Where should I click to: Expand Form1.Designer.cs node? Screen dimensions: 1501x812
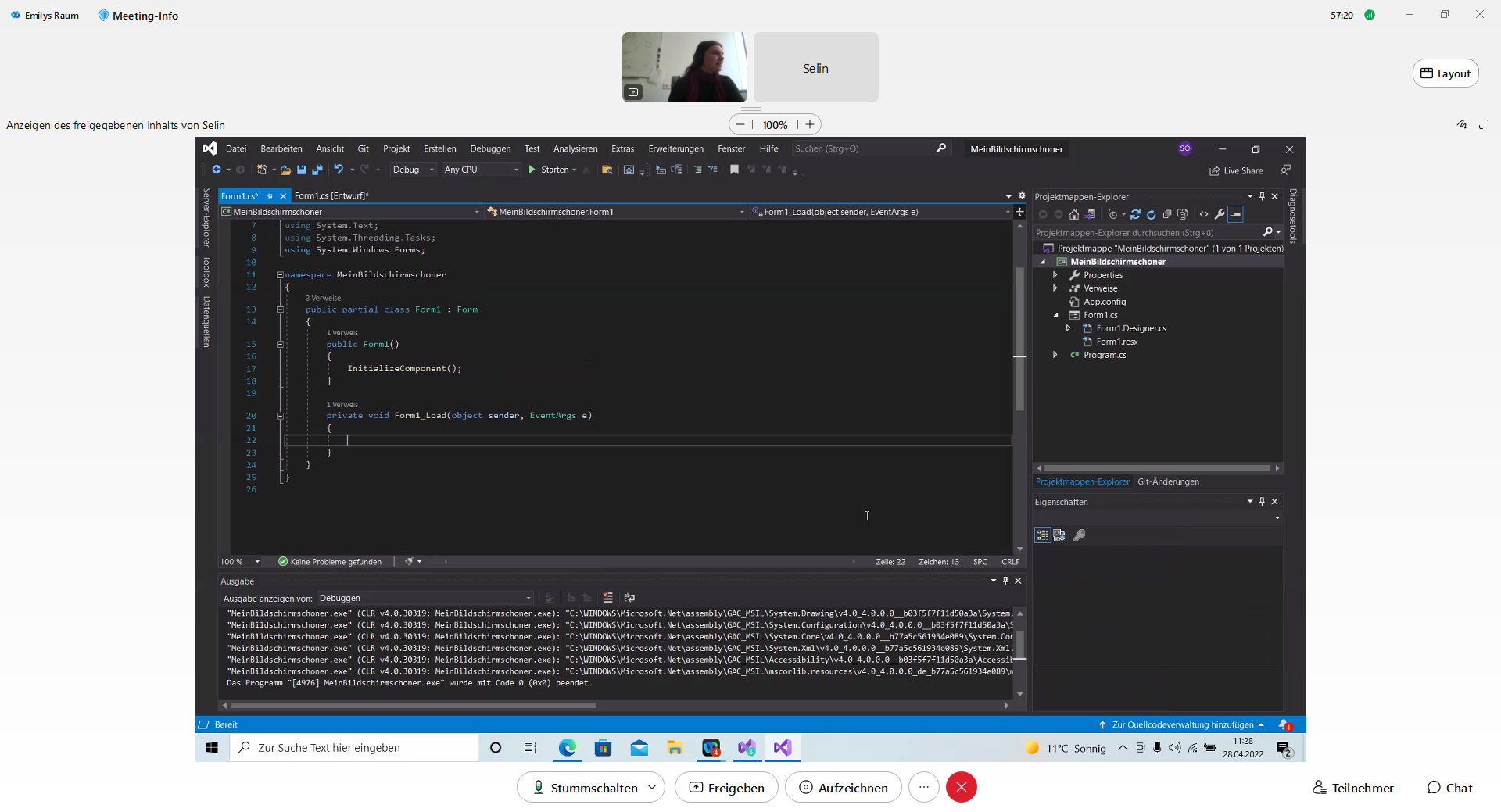coord(1068,328)
